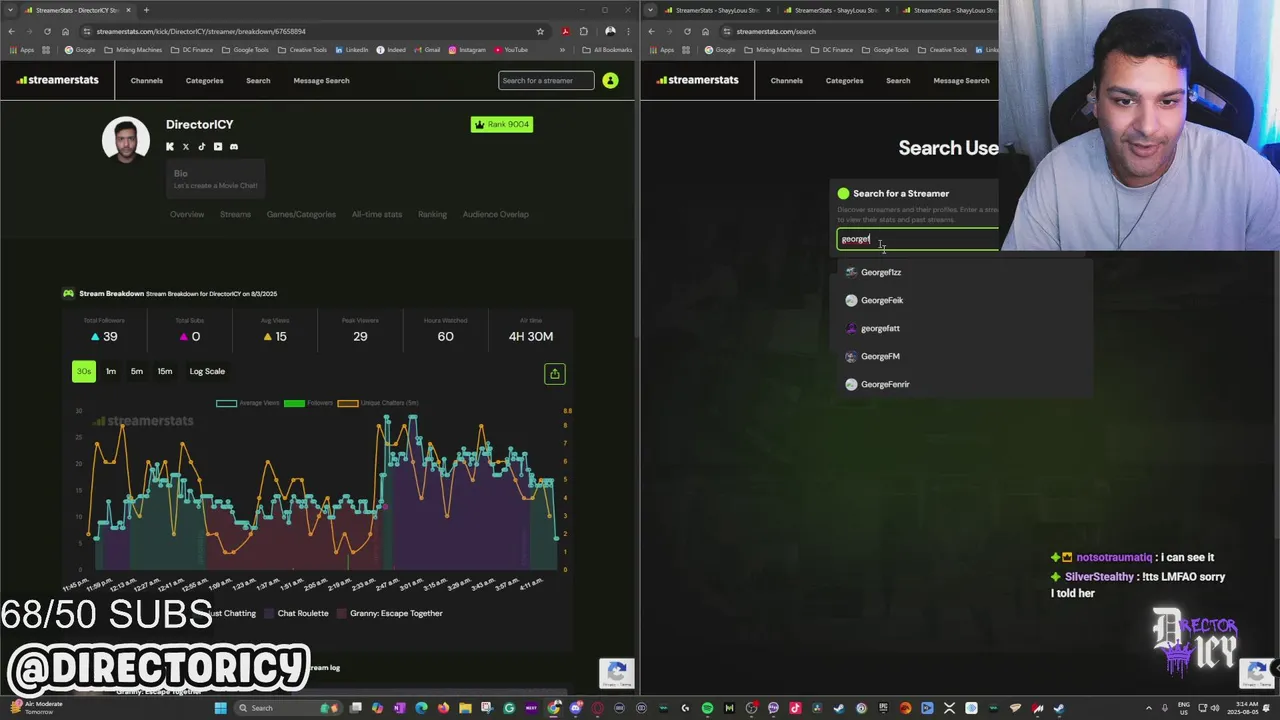The width and height of the screenshot is (1280, 720).
Task: Open site information icon in right address bar
Action: coord(727,31)
